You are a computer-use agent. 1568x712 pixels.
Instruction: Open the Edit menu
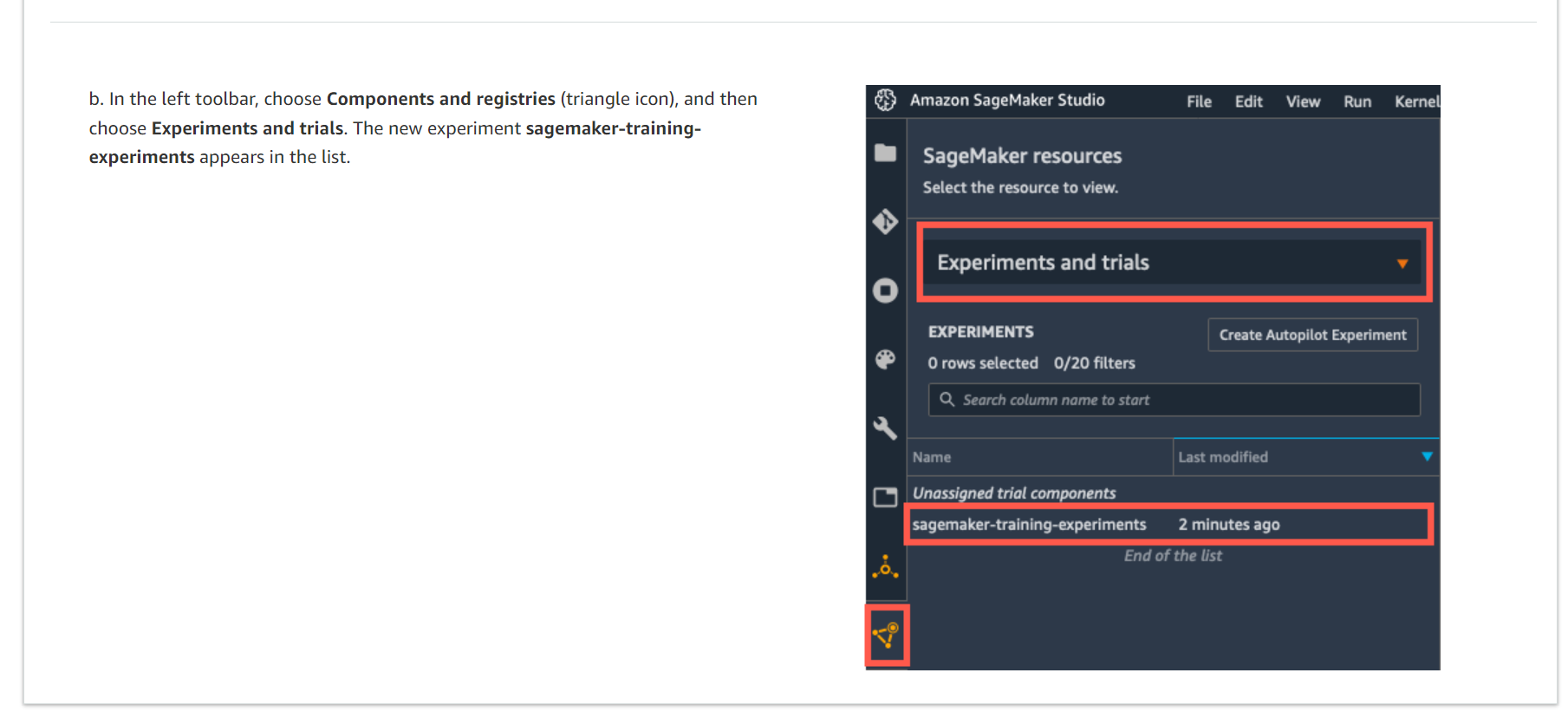(x=1248, y=101)
